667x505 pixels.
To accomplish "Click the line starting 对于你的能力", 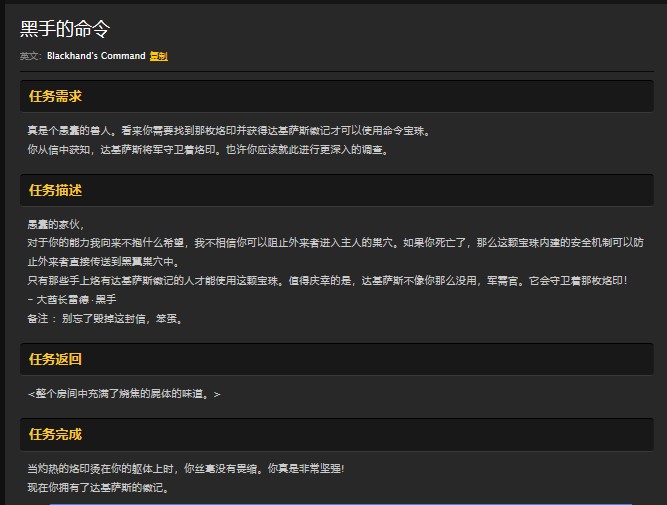I will tap(335, 243).
